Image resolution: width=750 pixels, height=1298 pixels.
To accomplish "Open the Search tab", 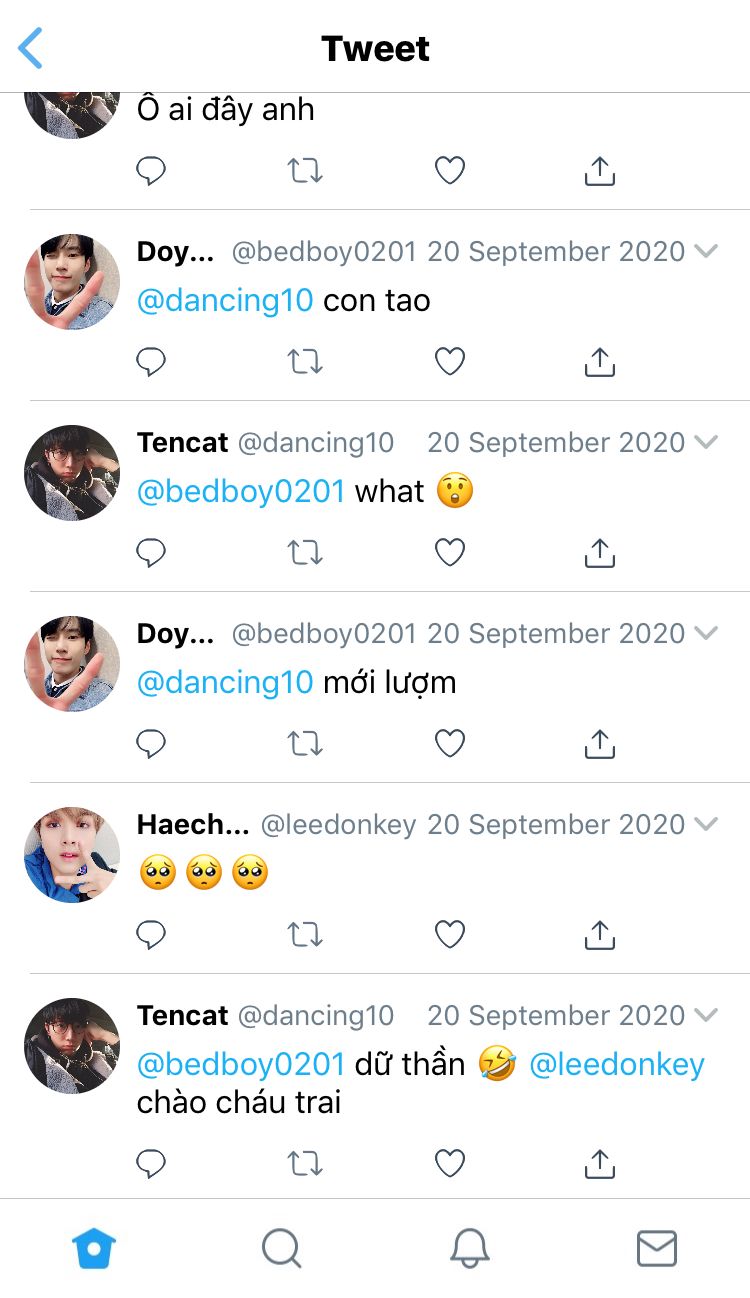I will (281, 1248).
